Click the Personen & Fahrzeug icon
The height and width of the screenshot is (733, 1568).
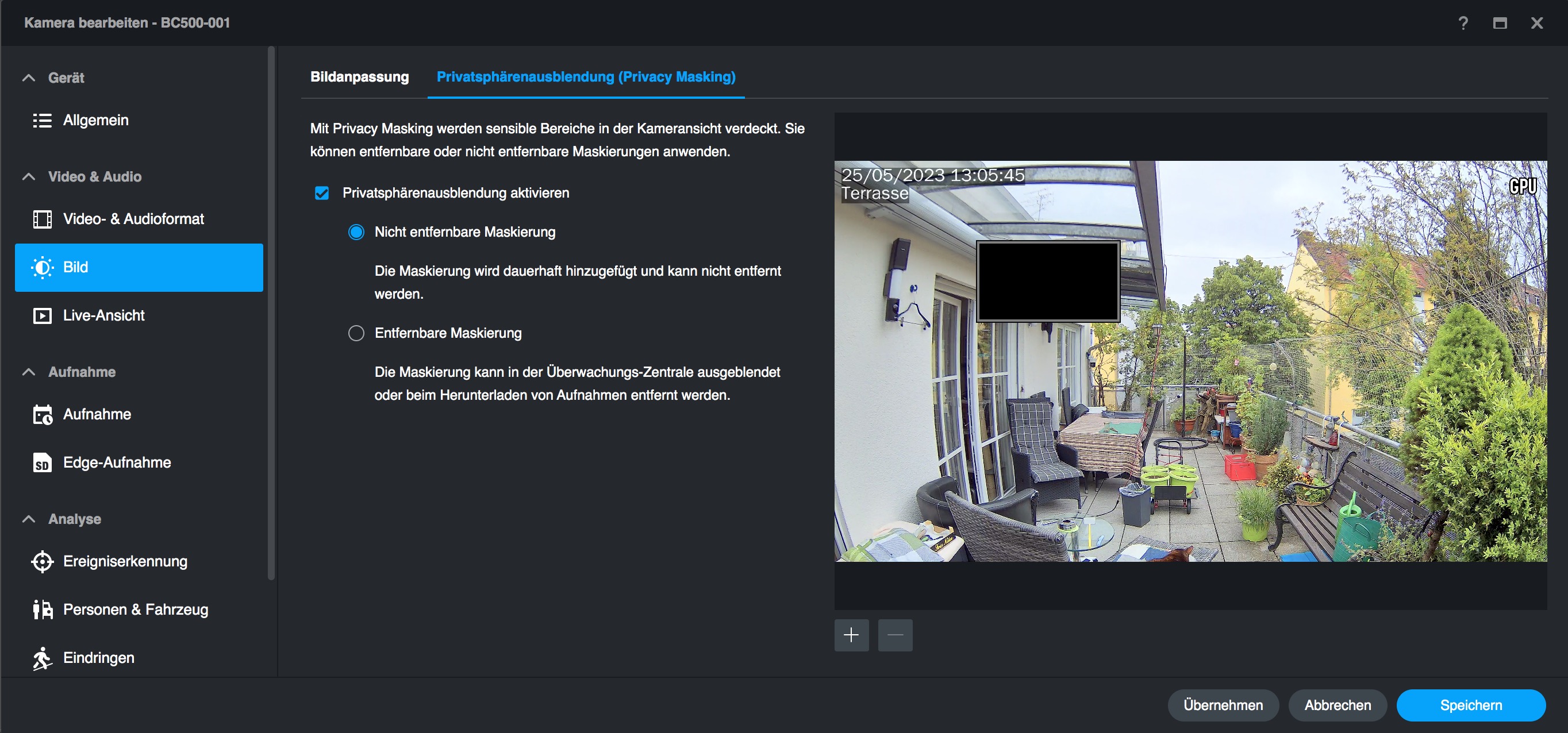(x=42, y=609)
